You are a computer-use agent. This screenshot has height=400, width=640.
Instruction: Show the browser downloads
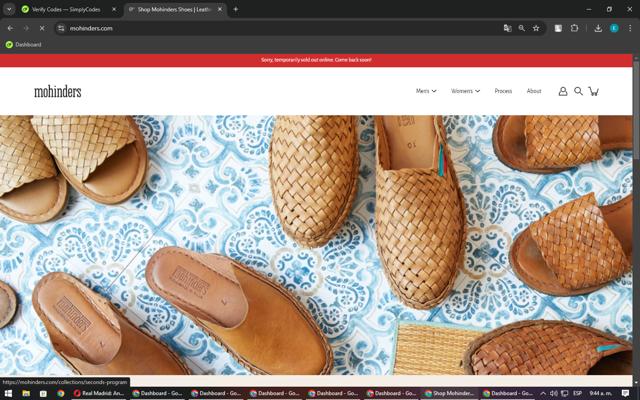598,28
